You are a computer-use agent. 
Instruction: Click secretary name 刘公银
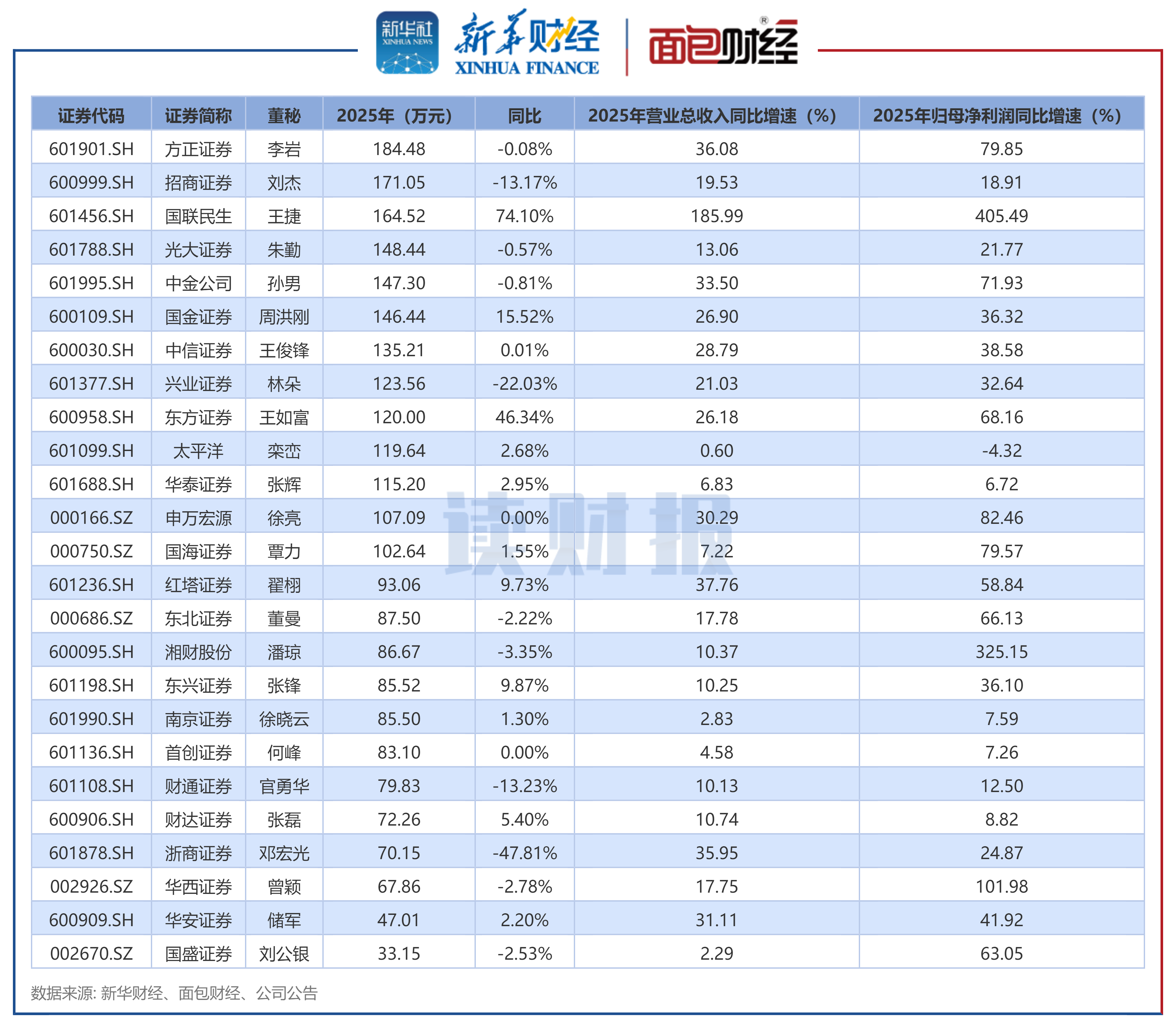point(284,954)
